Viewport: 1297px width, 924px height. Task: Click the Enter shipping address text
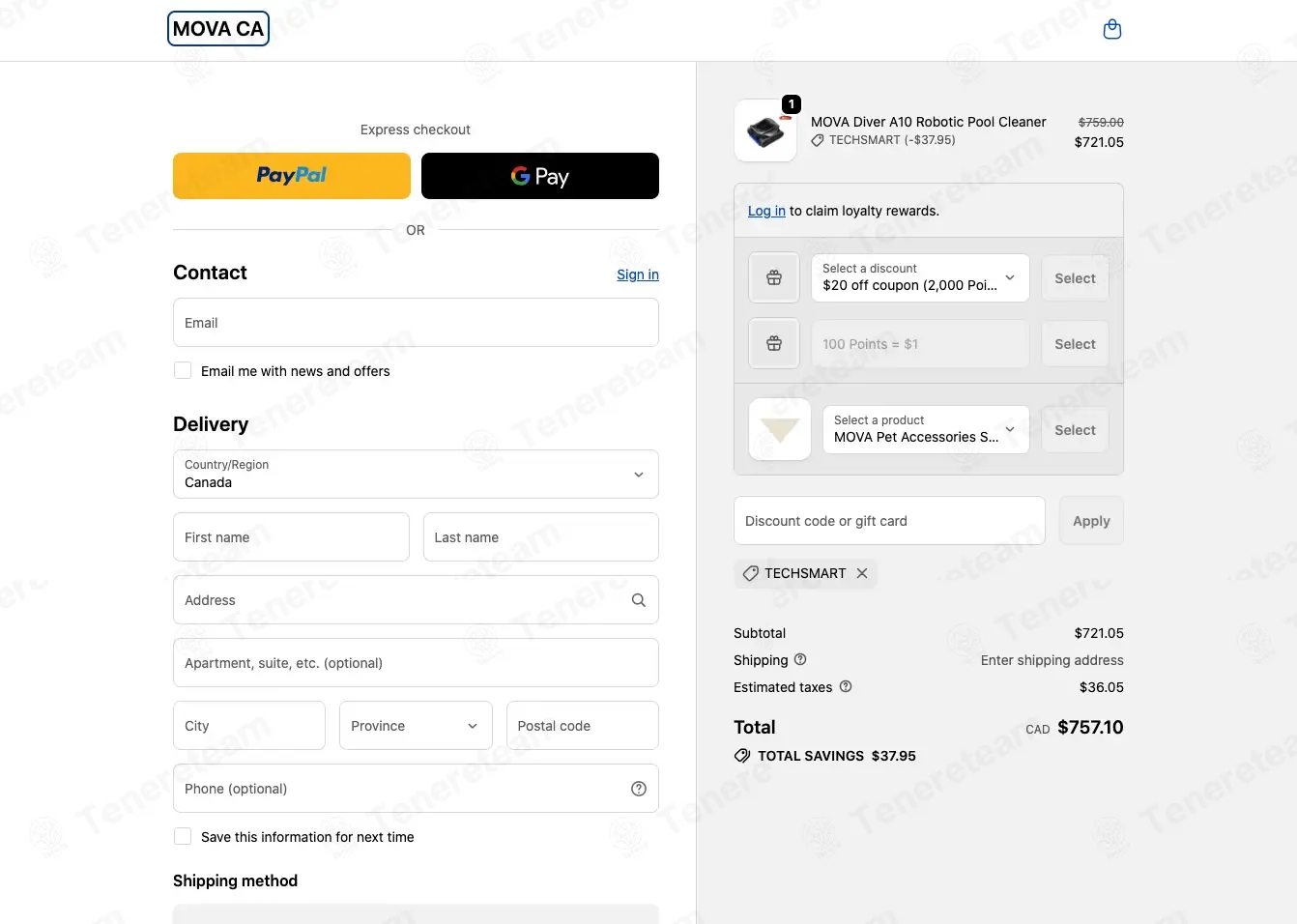point(1052,660)
